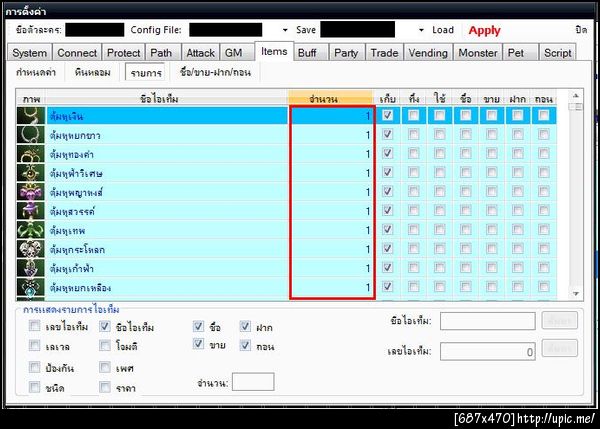Click the ตุ้มหูพญาหงส์ item icon
The height and width of the screenshot is (429, 600).
coord(31,192)
